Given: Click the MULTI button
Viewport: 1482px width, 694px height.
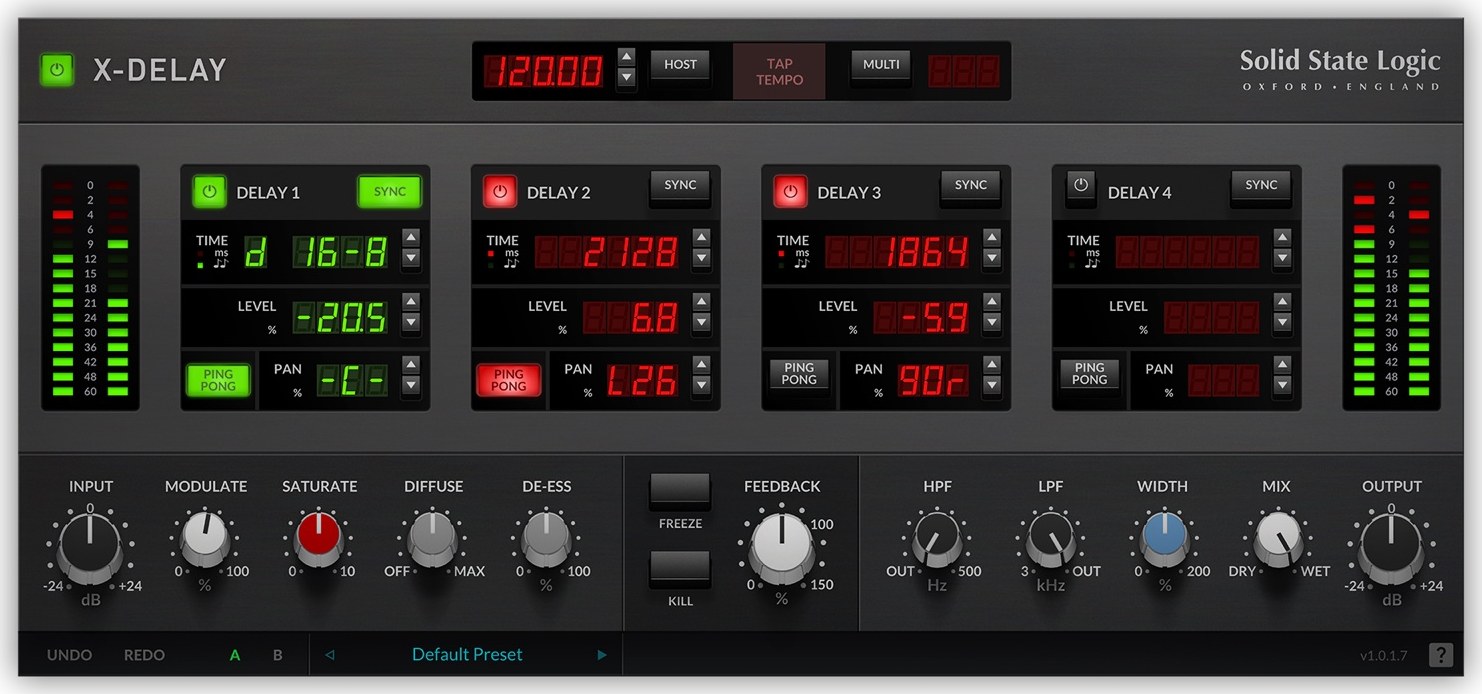Looking at the screenshot, I should point(881,65).
